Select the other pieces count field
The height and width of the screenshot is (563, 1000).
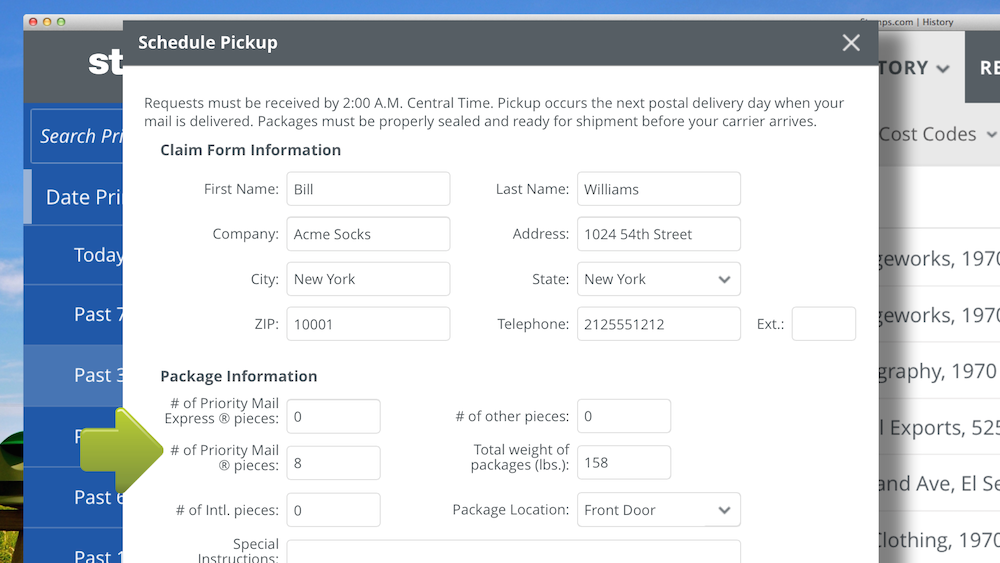point(623,416)
